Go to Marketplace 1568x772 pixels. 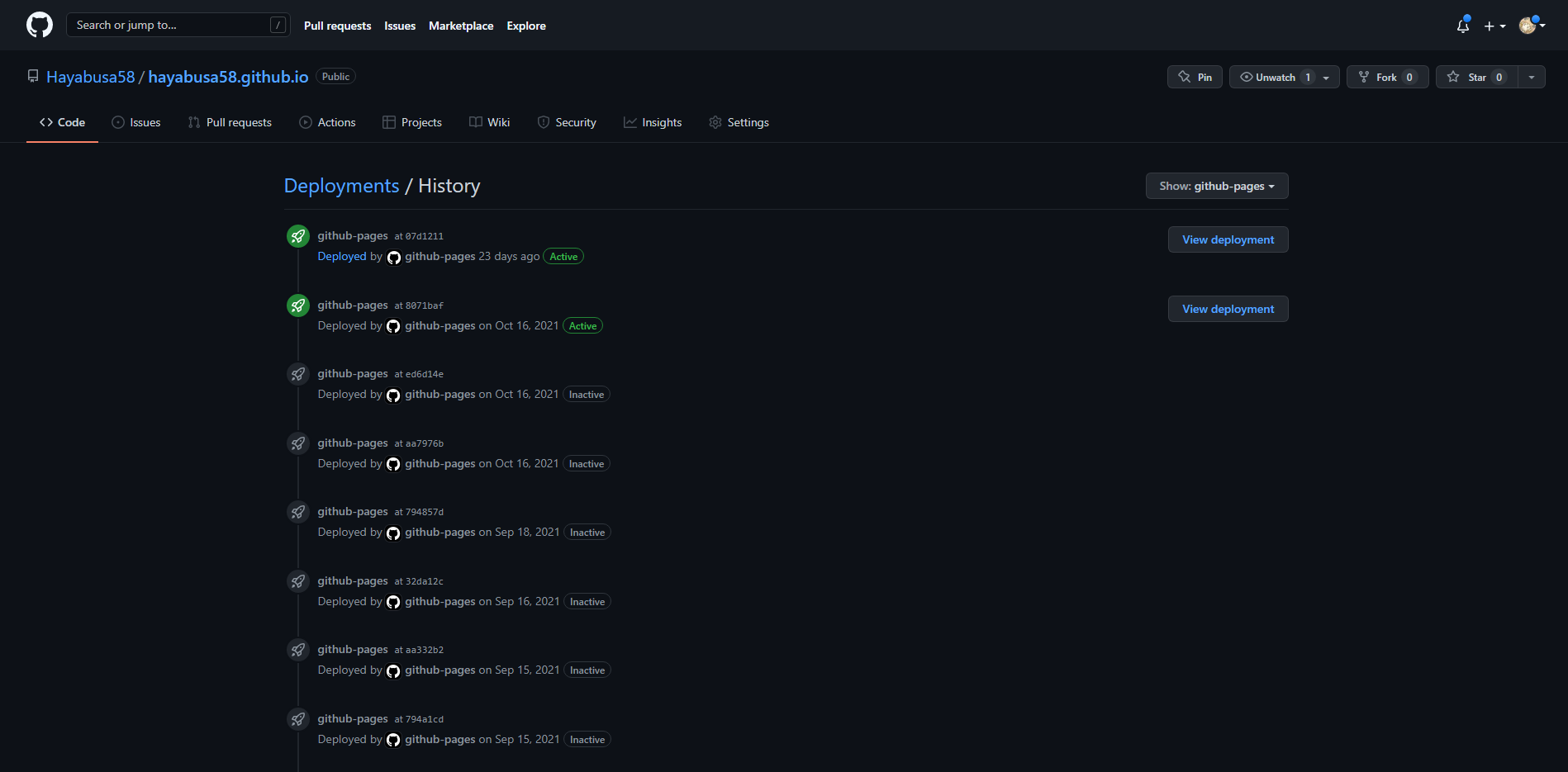coord(461,26)
